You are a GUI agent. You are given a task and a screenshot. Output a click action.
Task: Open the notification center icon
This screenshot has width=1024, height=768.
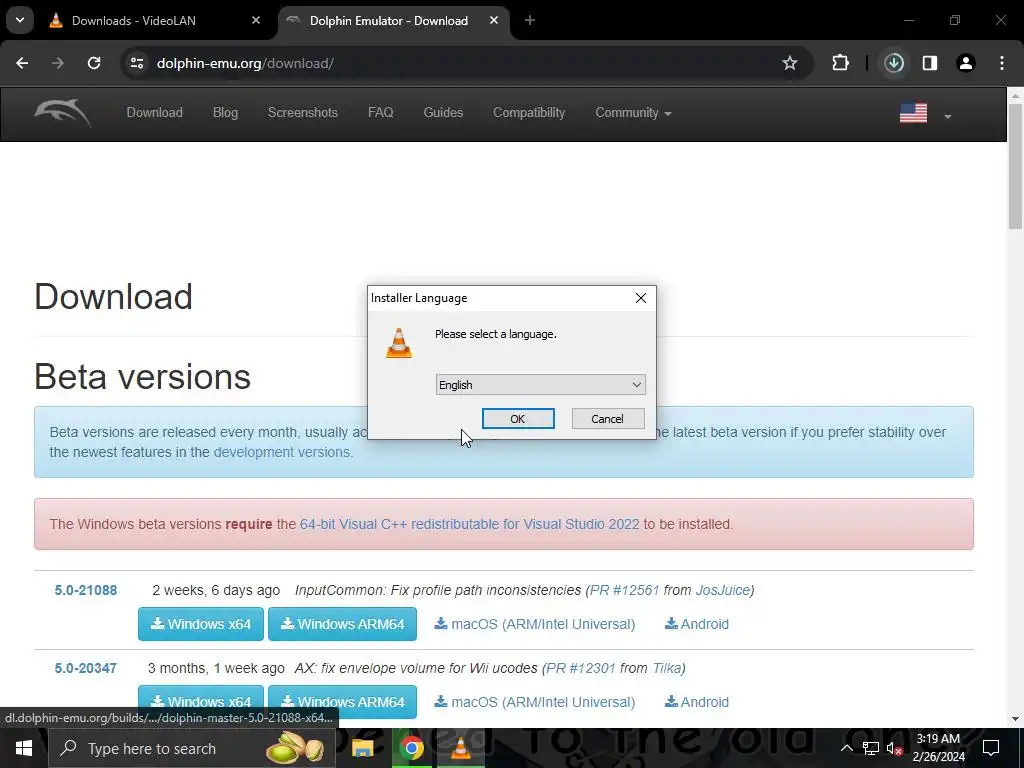991,748
